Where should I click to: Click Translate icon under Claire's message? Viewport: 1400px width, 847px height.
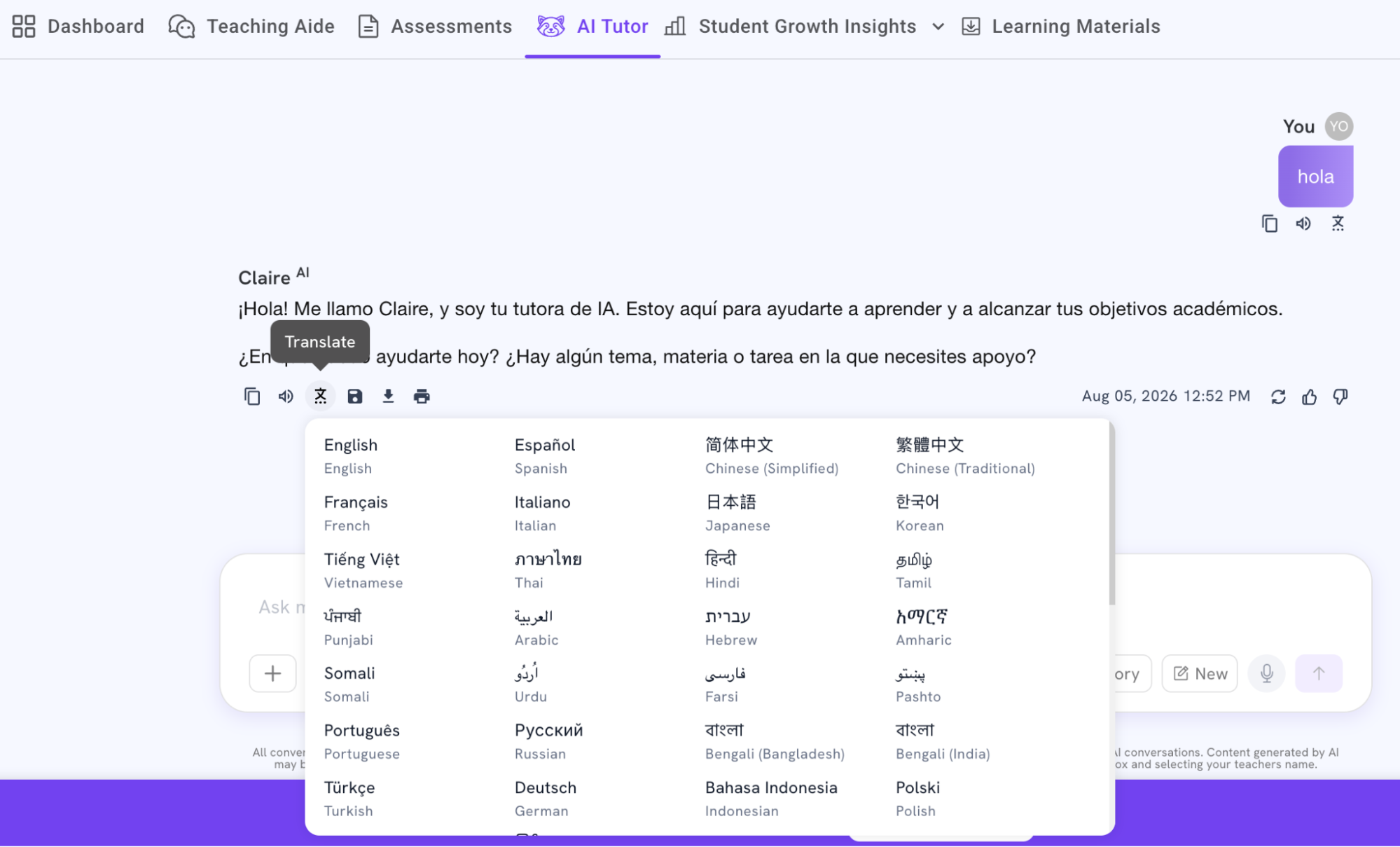click(320, 397)
